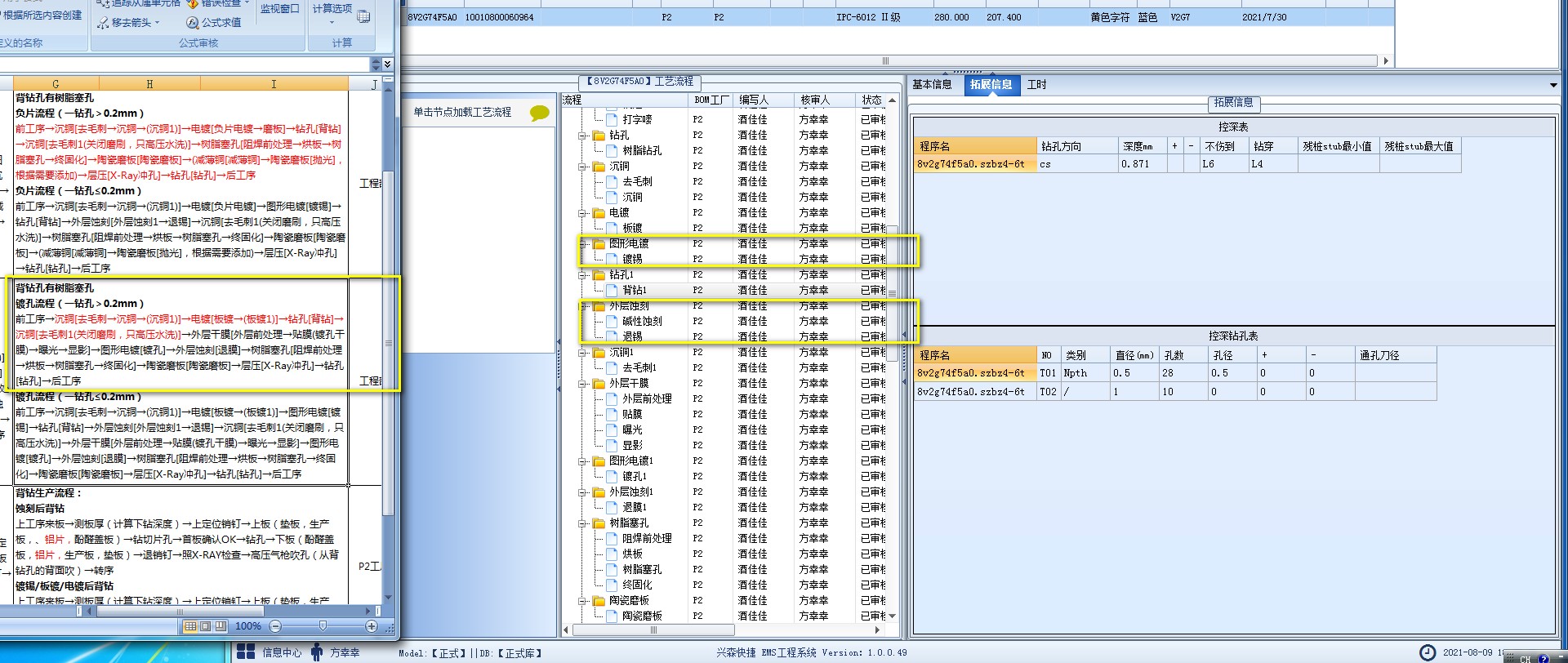Click the document icon of 烘板

tap(612, 554)
